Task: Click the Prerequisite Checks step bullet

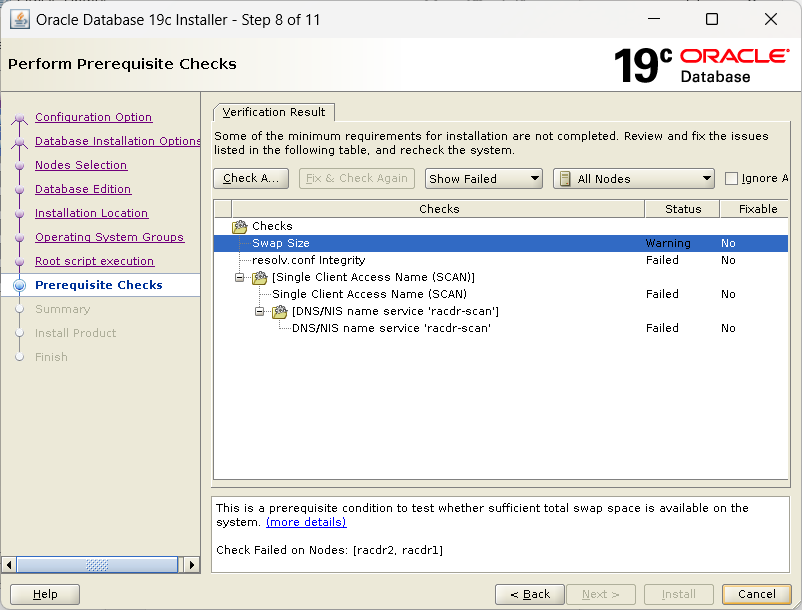Action: tap(19, 285)
